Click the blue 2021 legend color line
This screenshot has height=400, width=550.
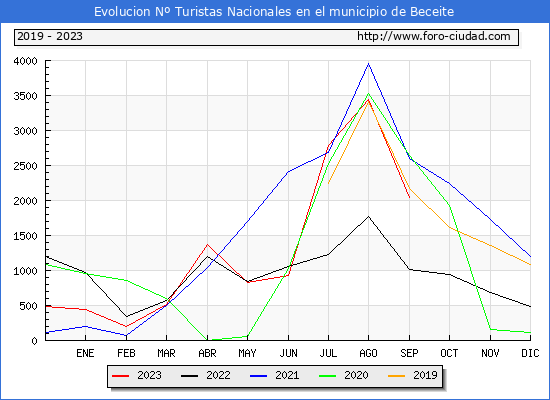(x=259, y=376)
